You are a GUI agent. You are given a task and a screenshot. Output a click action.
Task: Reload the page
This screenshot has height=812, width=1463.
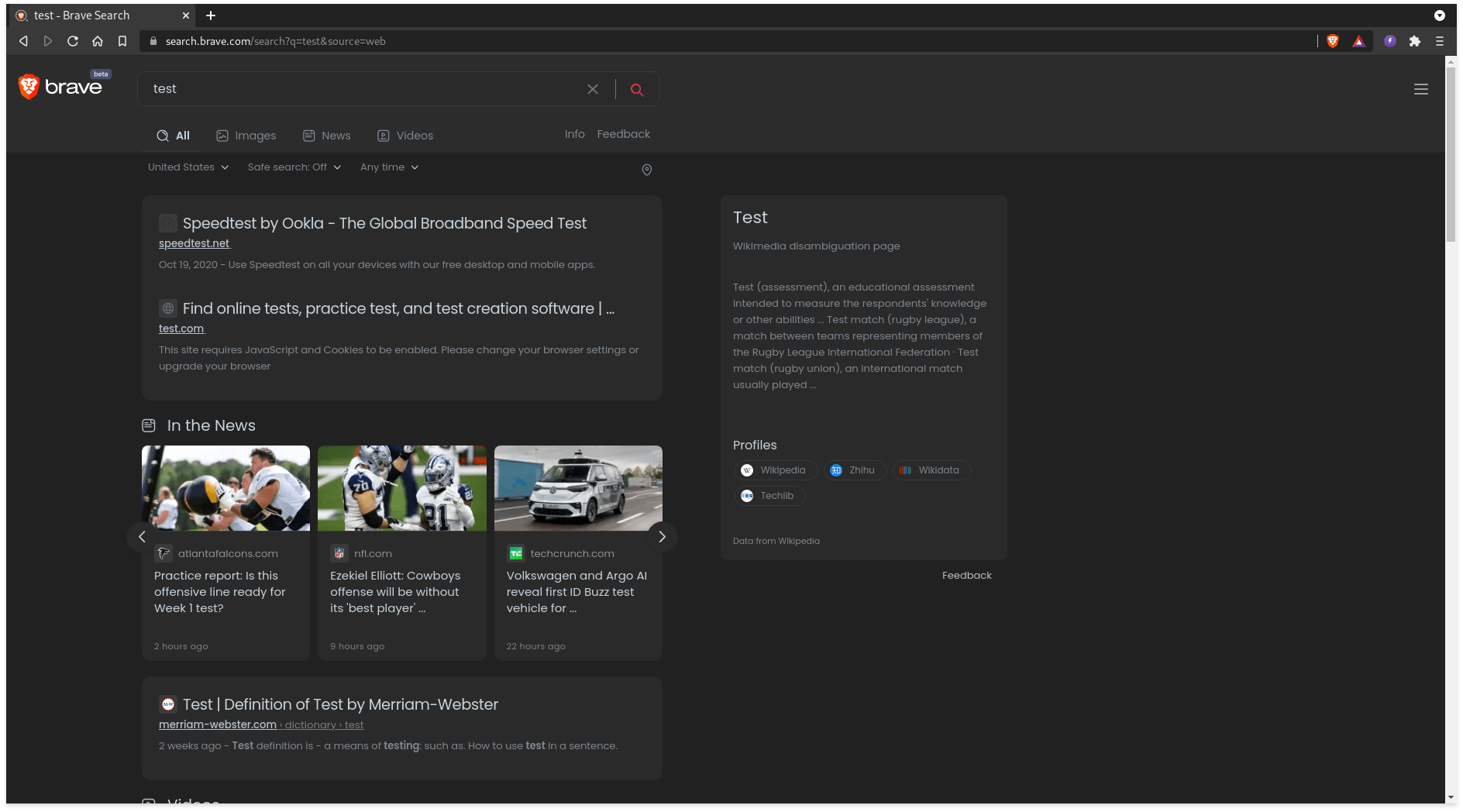tap(73, 41)
